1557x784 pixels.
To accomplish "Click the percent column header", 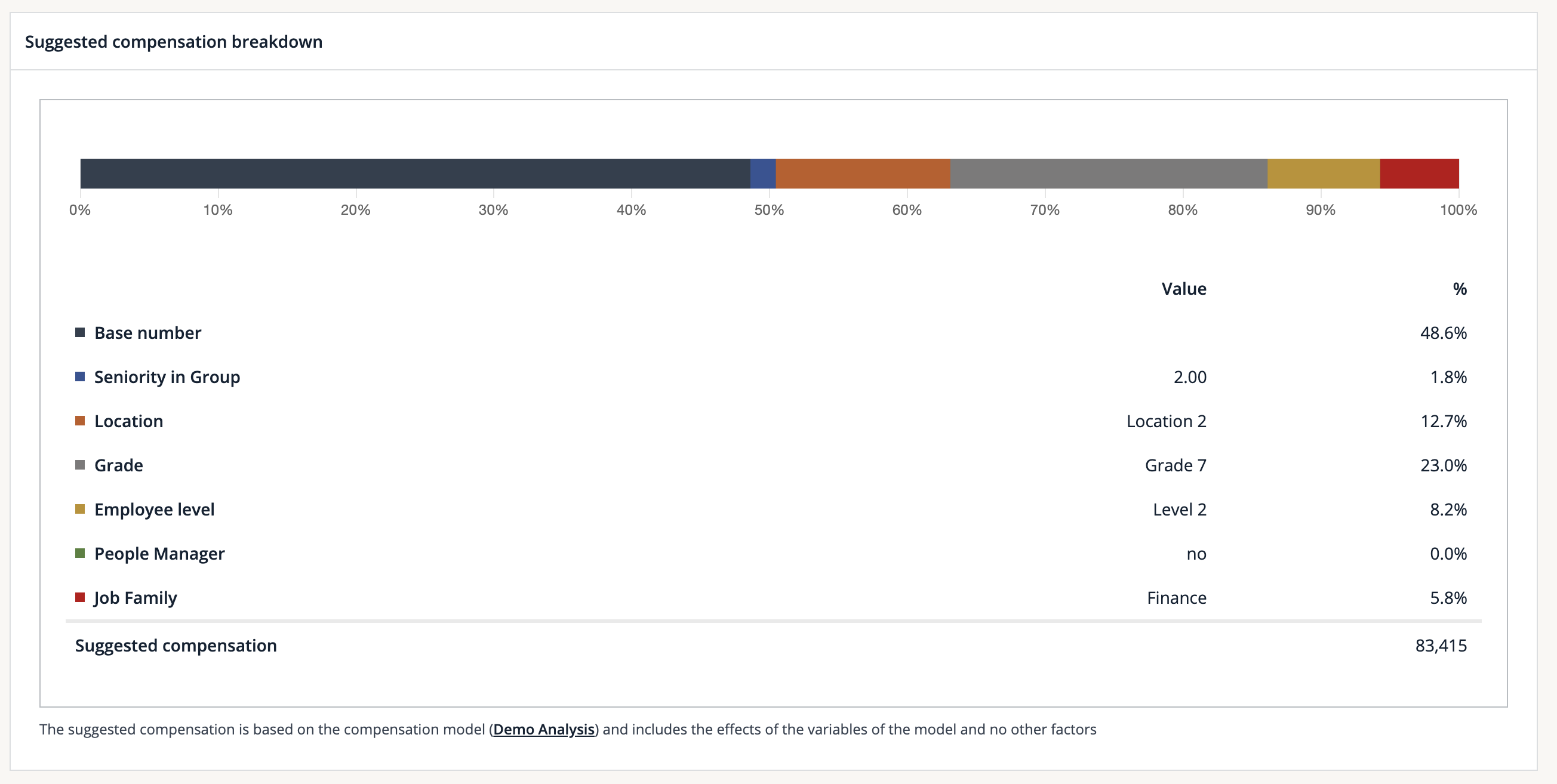I will coord(1459,289).
